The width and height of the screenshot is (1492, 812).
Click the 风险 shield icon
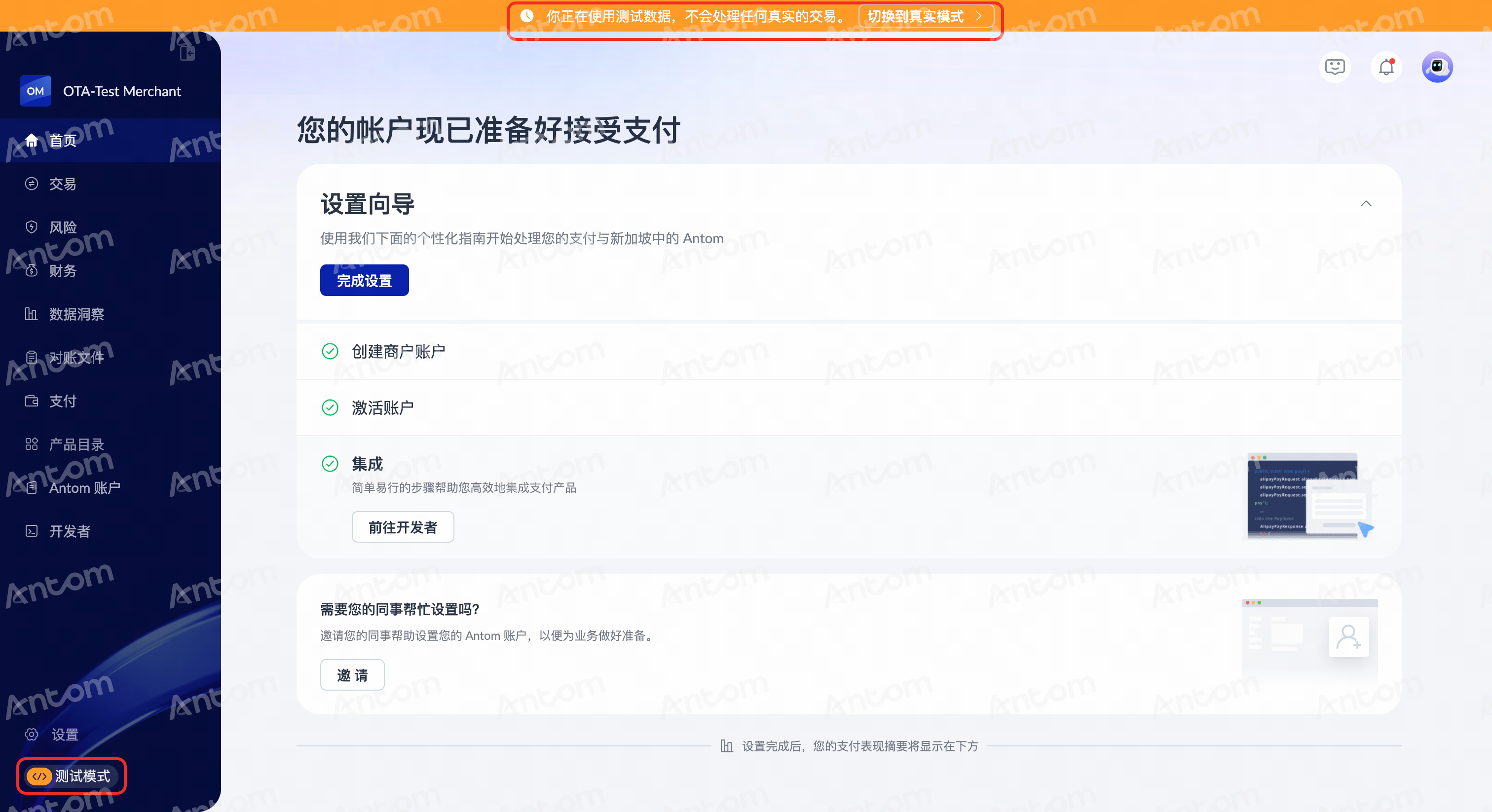32,227
